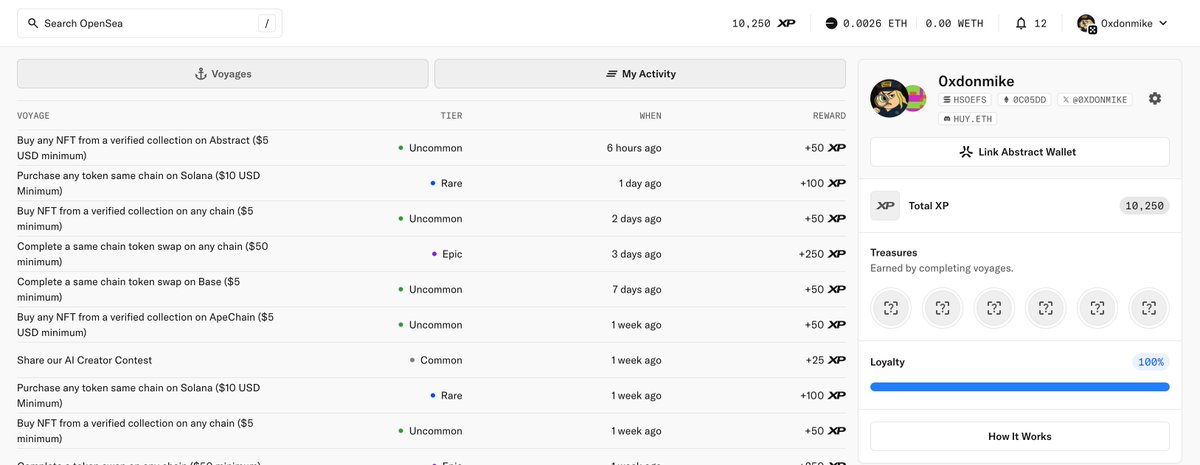Click the REWARD column header
This screenshot has height=465, width=1200.
pyautogui.click(x=829, y=116)
